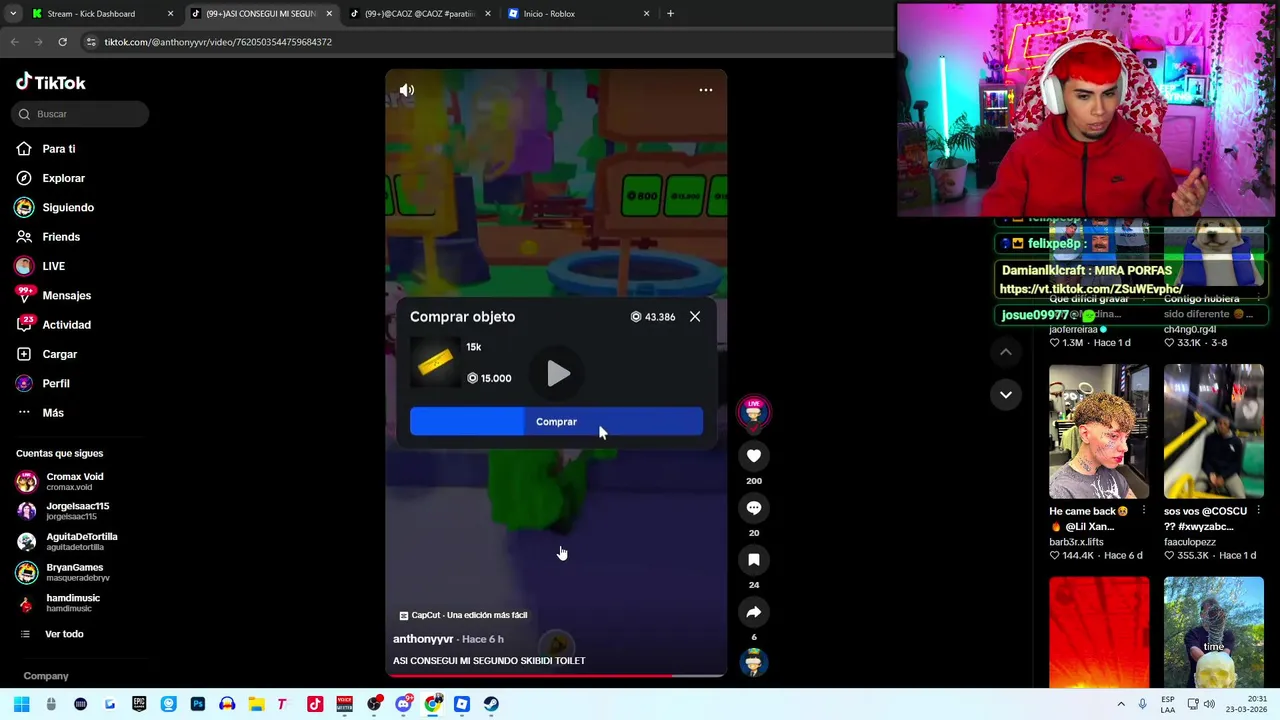Switch to @CAOZ TikTok tab
Image resolution: width=1280 pixels, height=720 pixels.
click(x=420, y=14)
